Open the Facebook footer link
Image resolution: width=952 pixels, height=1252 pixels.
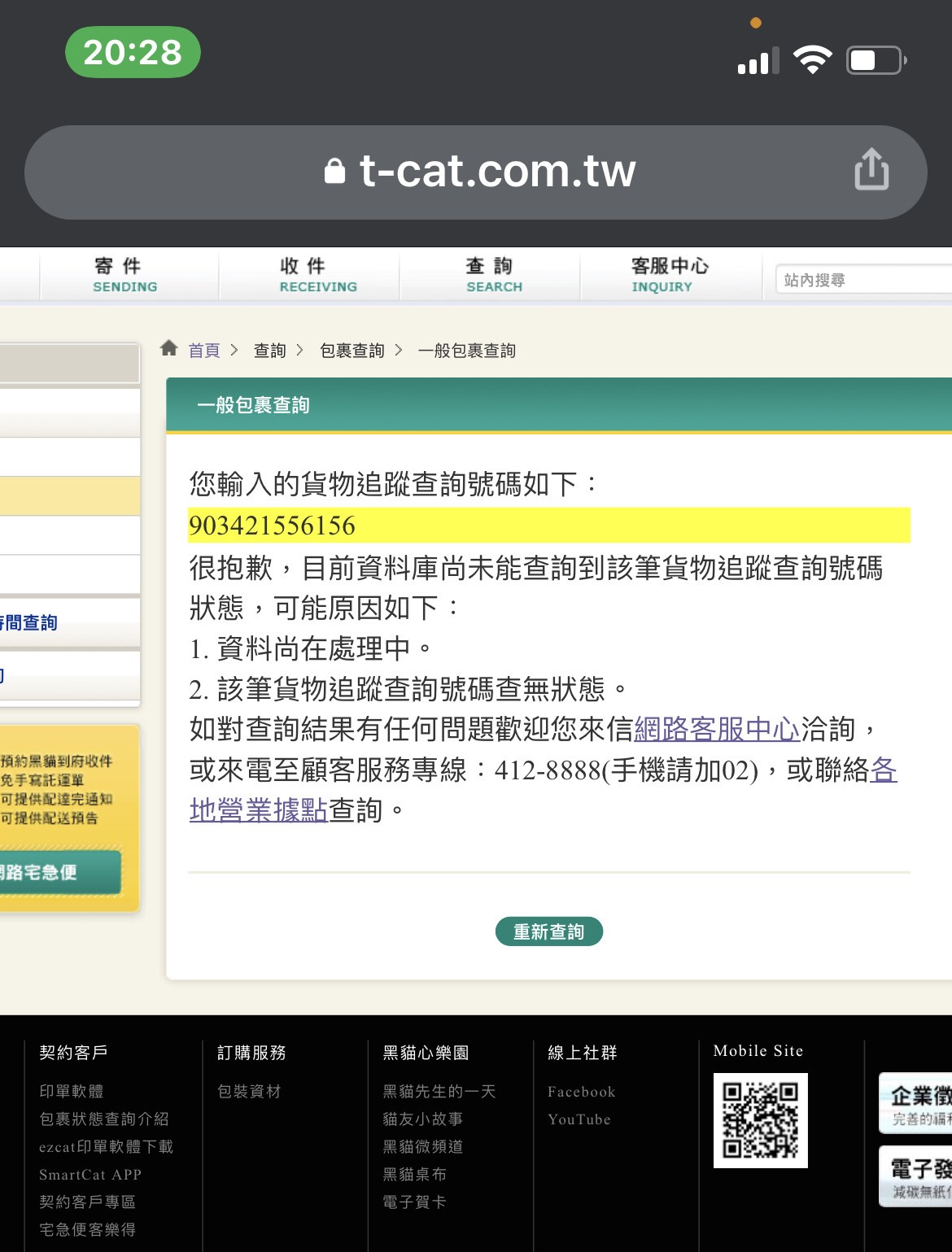pos(582,1092)
